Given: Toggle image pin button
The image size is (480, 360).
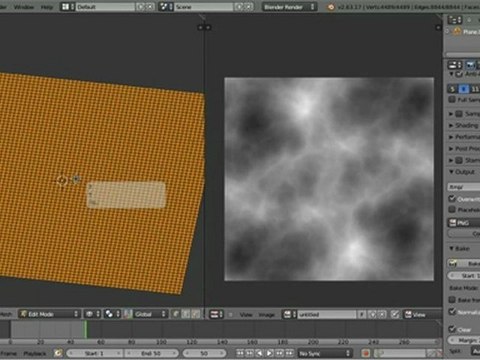Looking at the screenshot, I should [x=395, y=314].
